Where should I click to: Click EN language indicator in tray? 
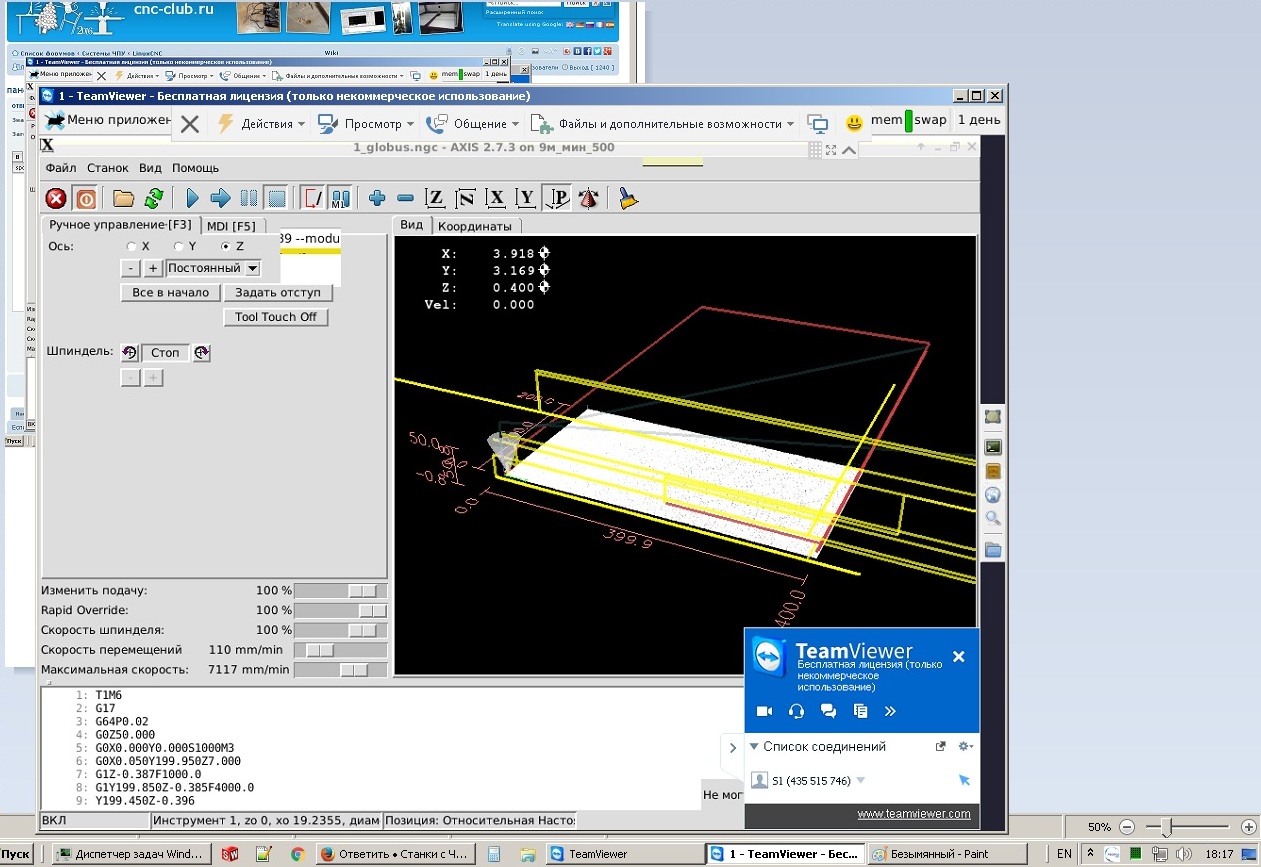[x=1064, y=854]
